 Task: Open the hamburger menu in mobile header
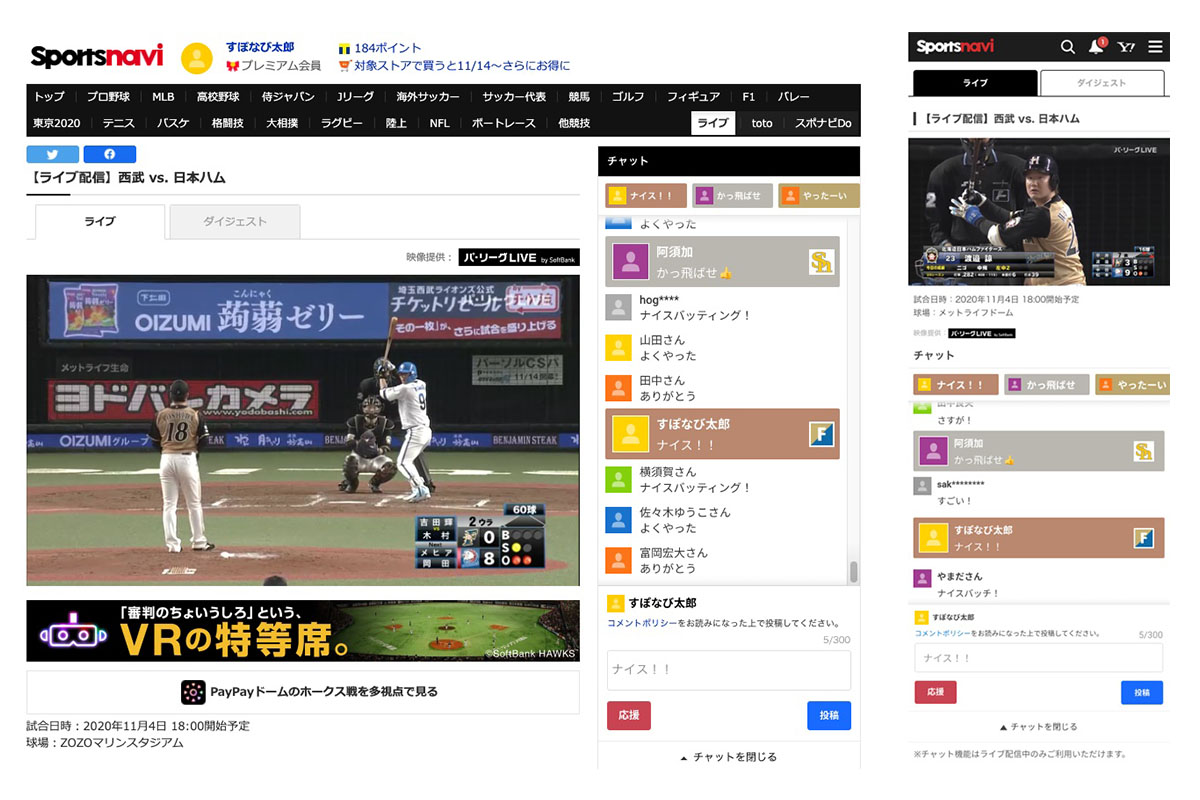coord(1155,47)
